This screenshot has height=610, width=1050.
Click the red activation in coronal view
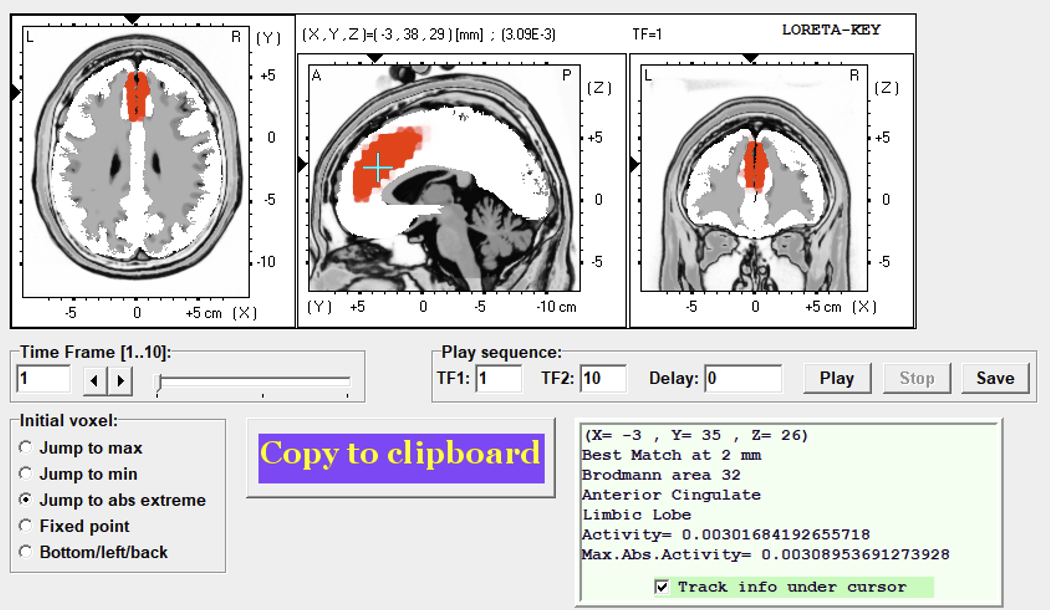coord(755,165)
